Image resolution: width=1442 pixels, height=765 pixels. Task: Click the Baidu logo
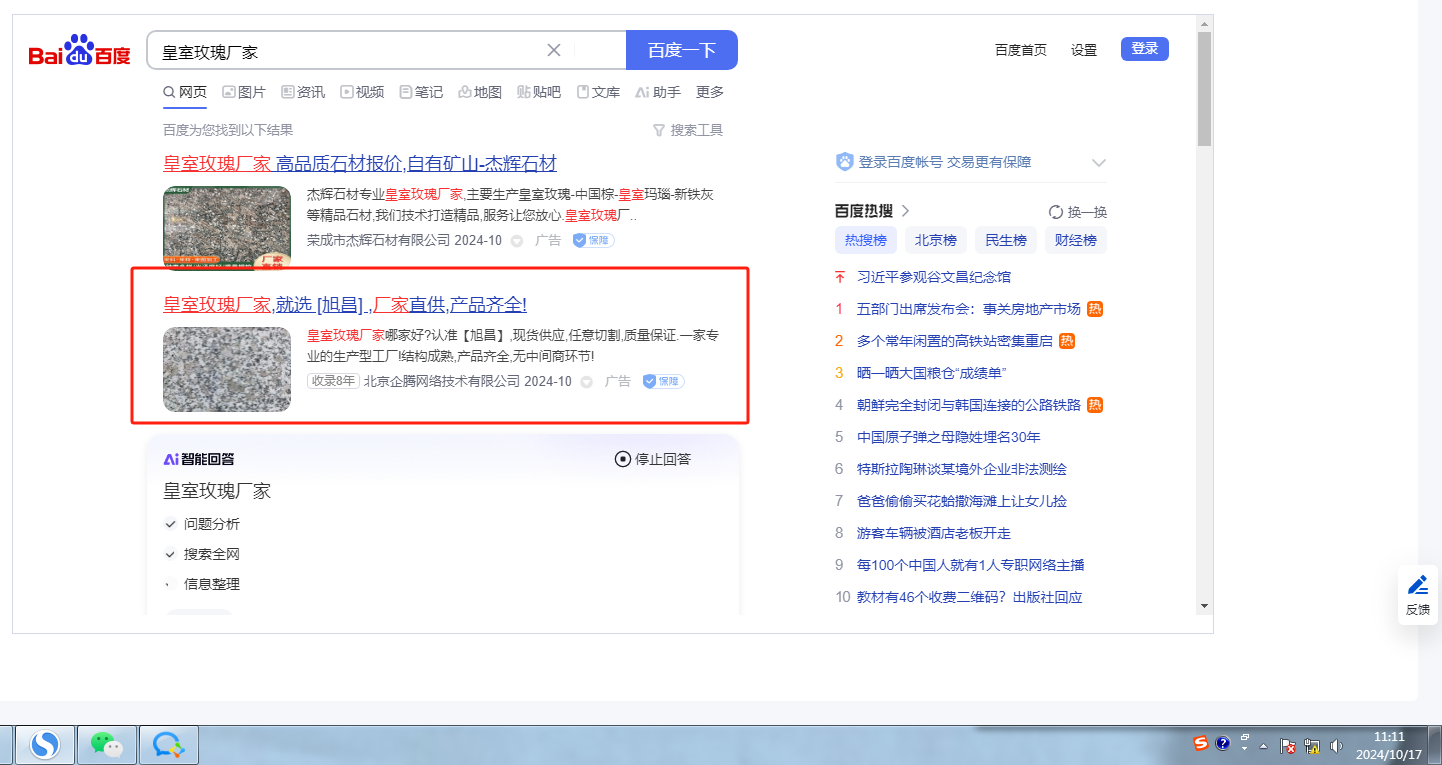pyautogui.click(x=79, y=51)
